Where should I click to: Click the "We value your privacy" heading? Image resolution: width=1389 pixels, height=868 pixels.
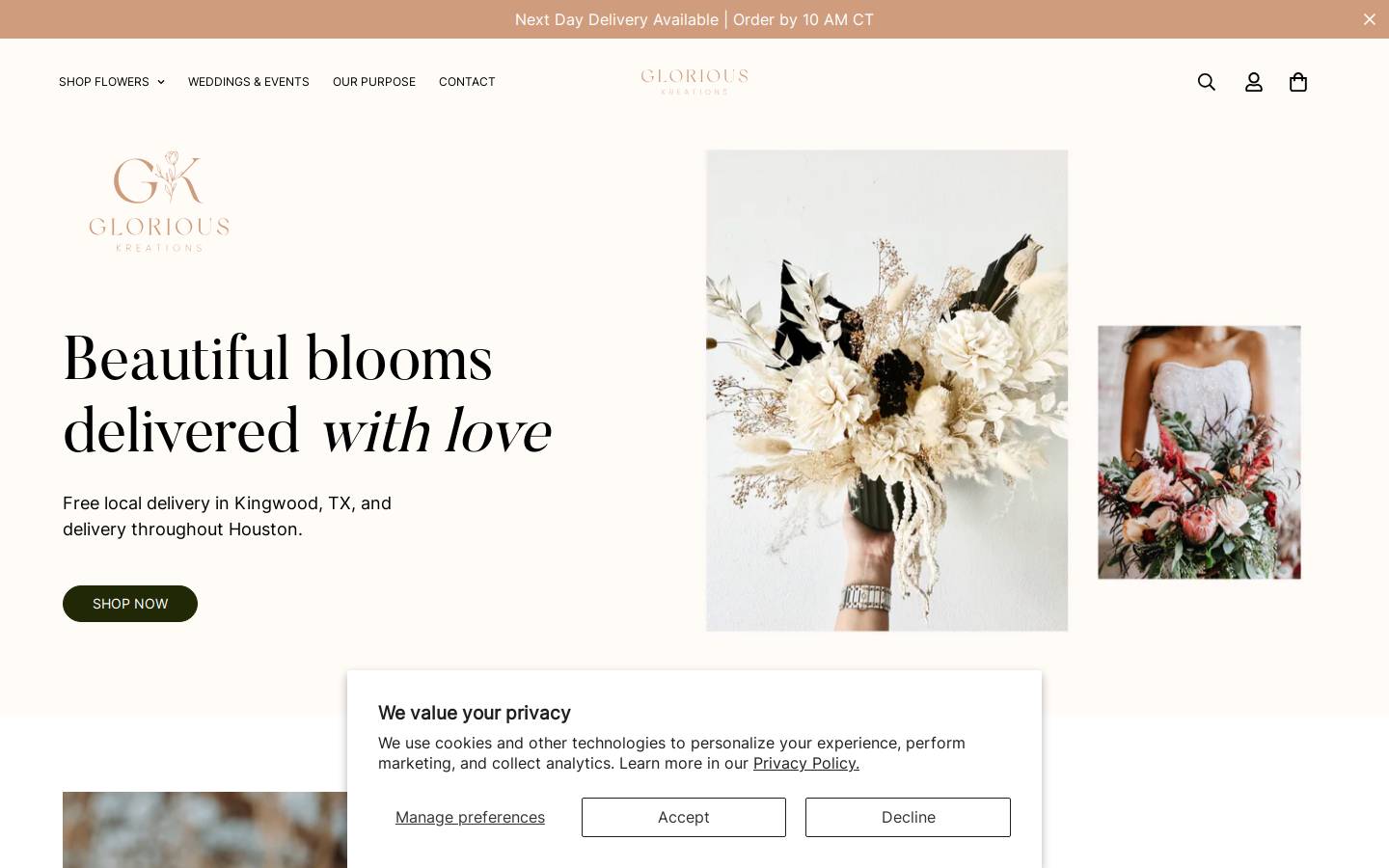(x=475, y=713)
